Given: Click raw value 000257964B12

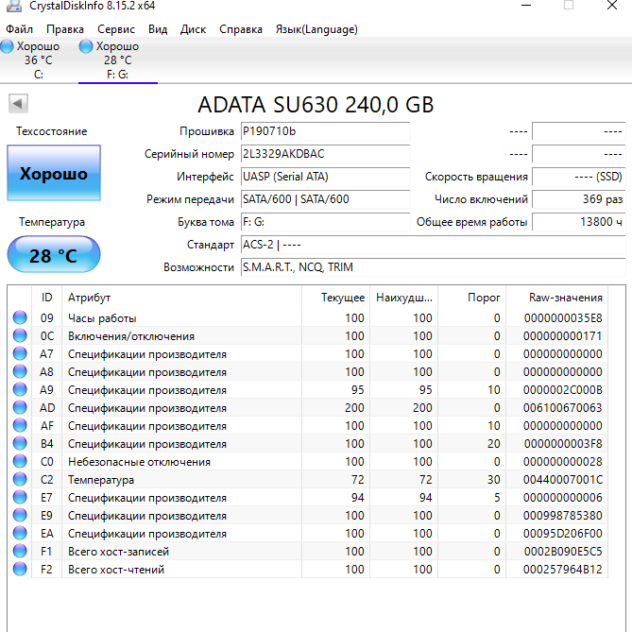Looking at the screenshot, I should pyautogui.click(x=563, y=570).
